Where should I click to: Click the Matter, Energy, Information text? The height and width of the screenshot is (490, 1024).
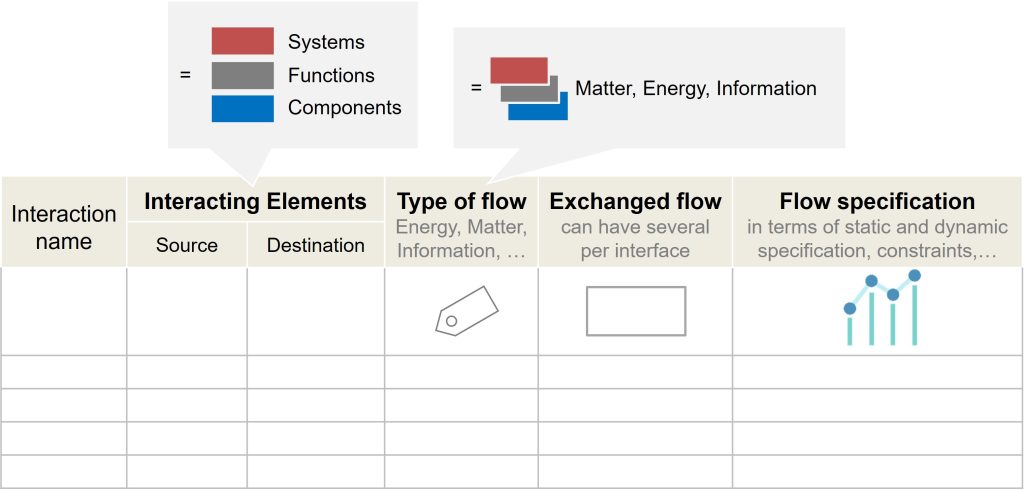[695, 88]
